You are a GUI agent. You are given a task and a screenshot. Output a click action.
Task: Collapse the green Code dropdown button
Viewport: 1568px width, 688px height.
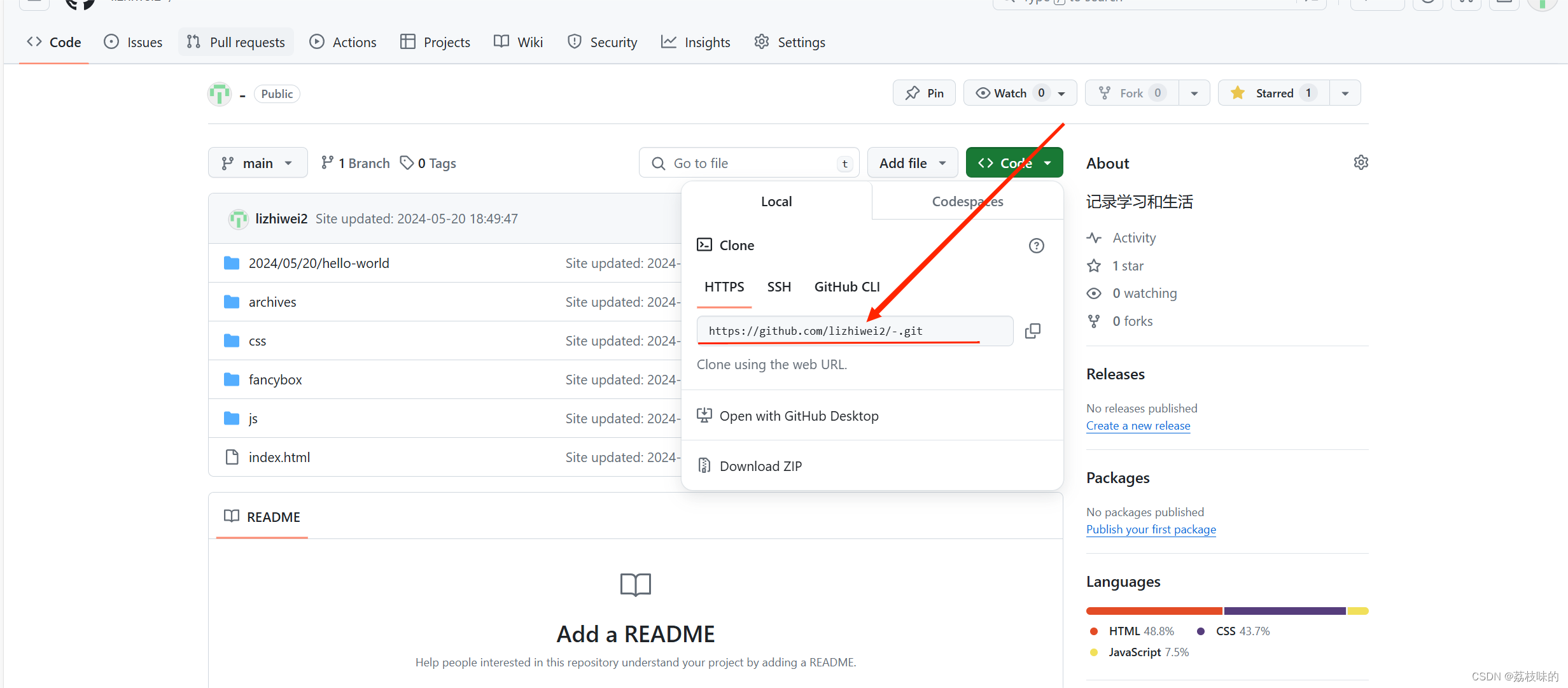click(x=1014, y=163)
